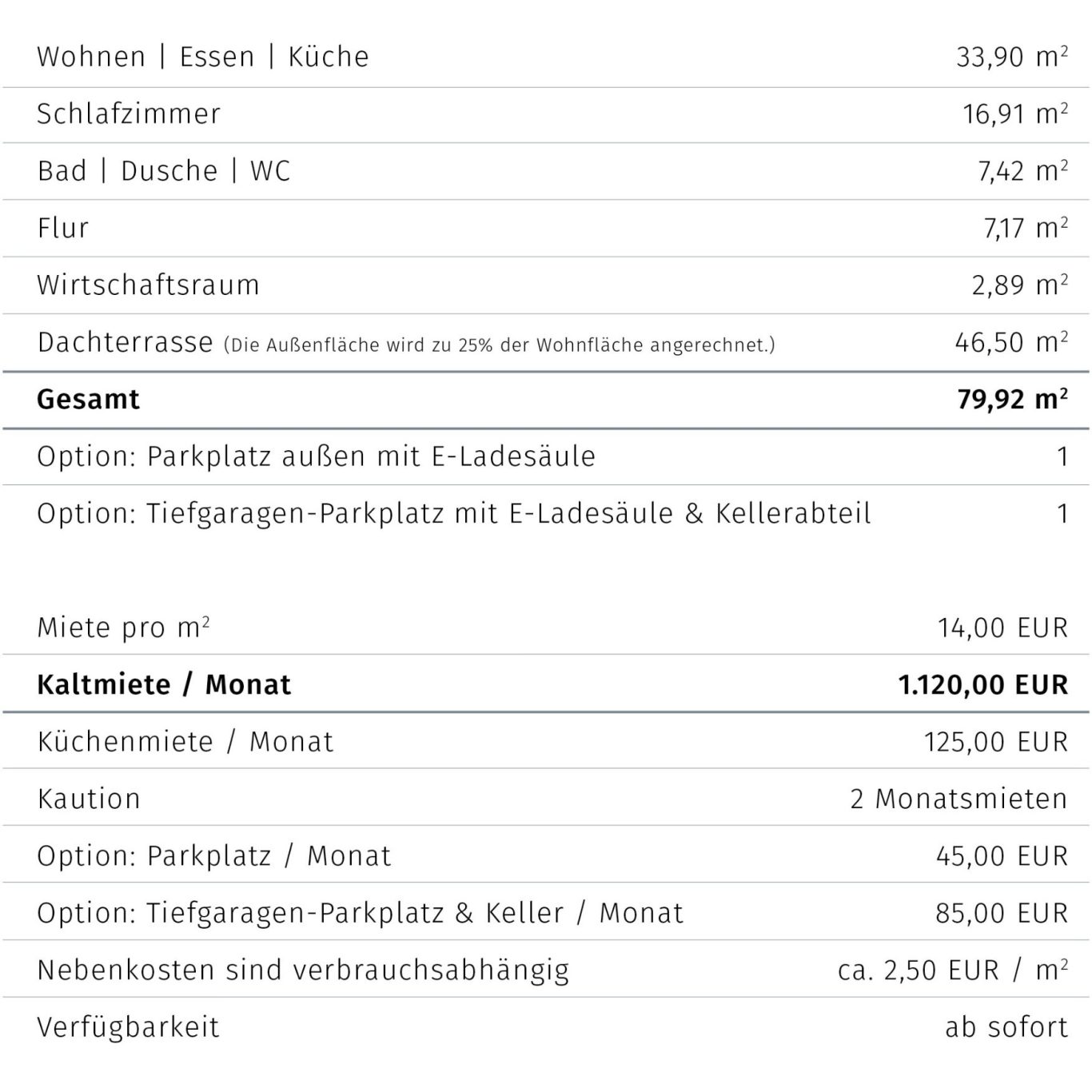Select the 1.120,00 EUR amount
Viewport: 1092px width, 1092px height.
(983, 684)
